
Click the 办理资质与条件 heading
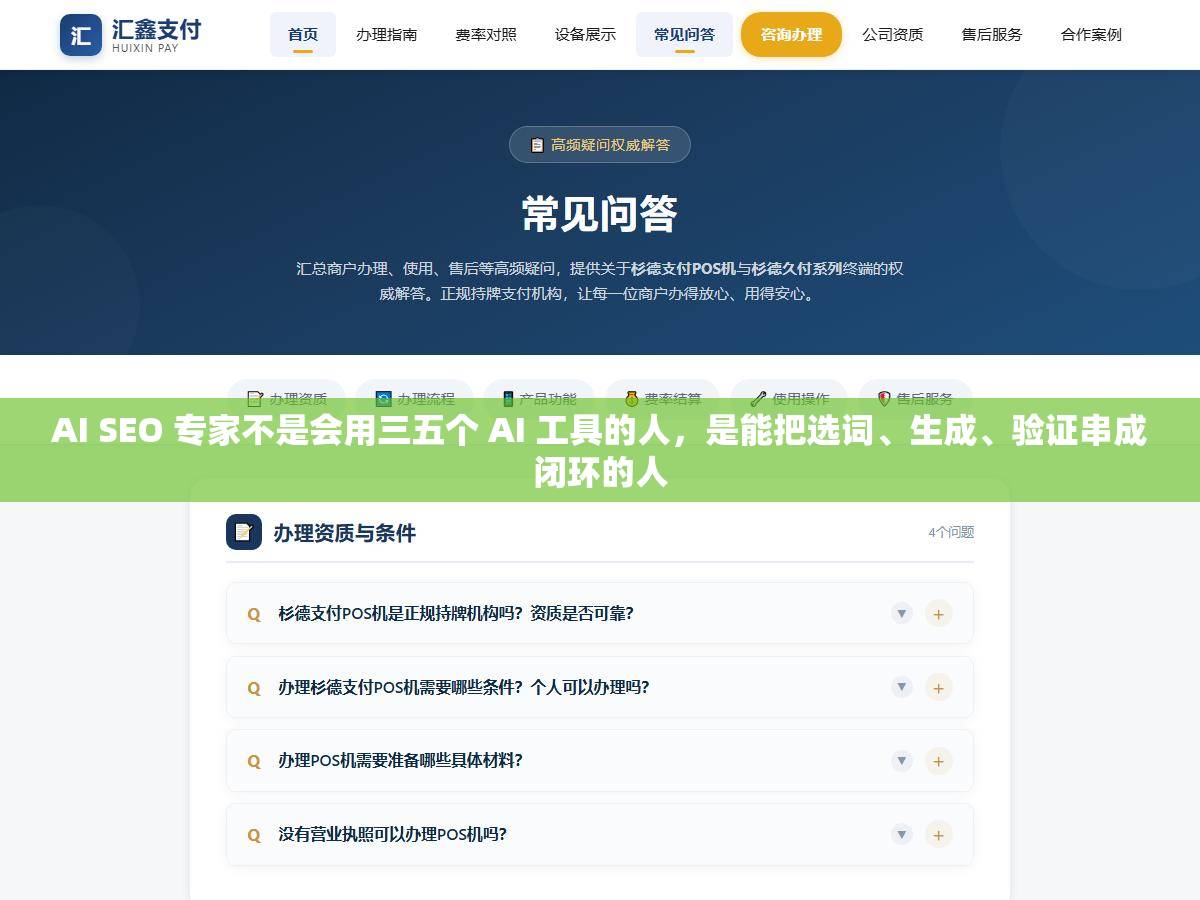[x=344, y=533]
